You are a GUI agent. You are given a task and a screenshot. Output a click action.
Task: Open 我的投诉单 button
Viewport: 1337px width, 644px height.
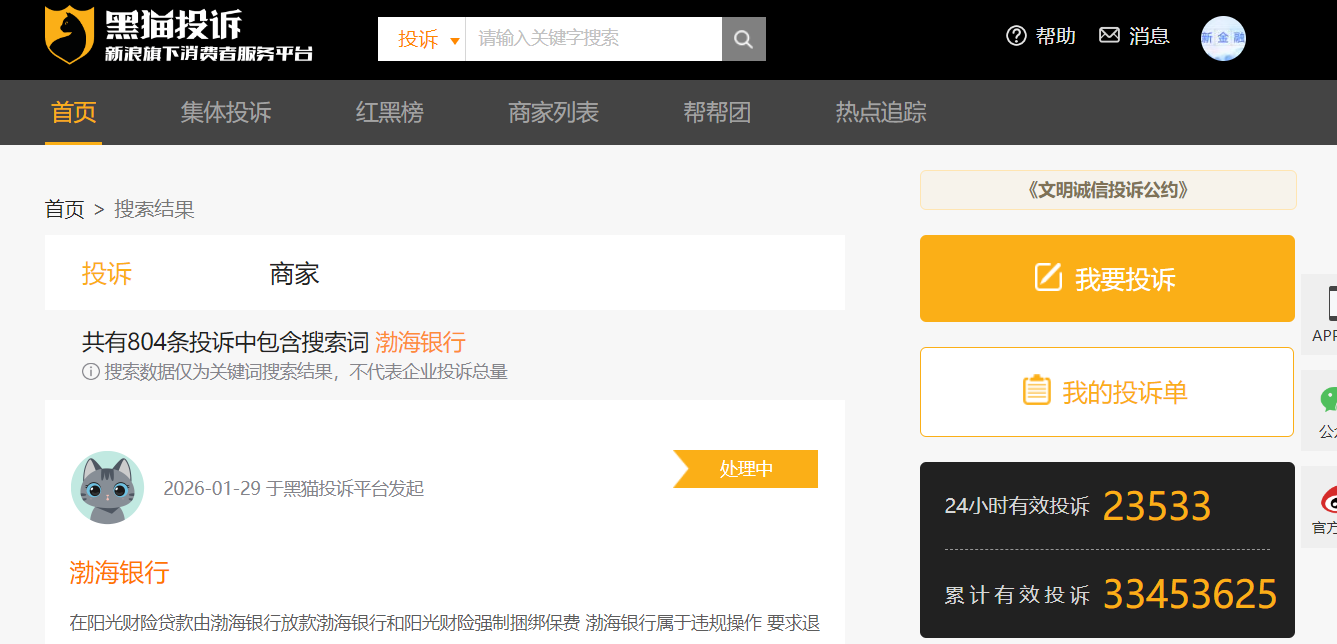[x=1107, y=392]
